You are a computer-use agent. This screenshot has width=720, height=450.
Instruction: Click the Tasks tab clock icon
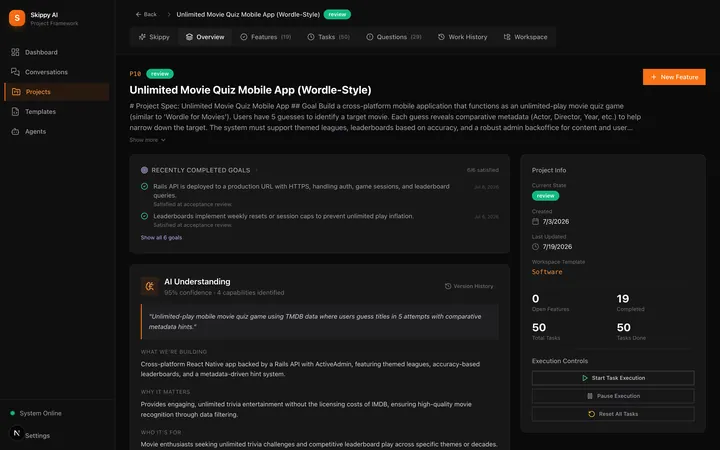click(311, 37)
